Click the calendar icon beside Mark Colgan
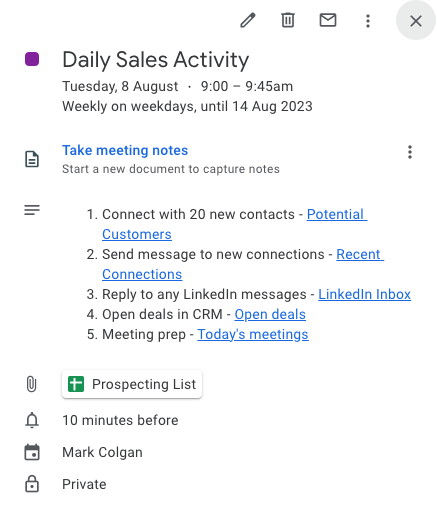Image resolution: width=437 pixels, height=511 pixels. (32, 452)
